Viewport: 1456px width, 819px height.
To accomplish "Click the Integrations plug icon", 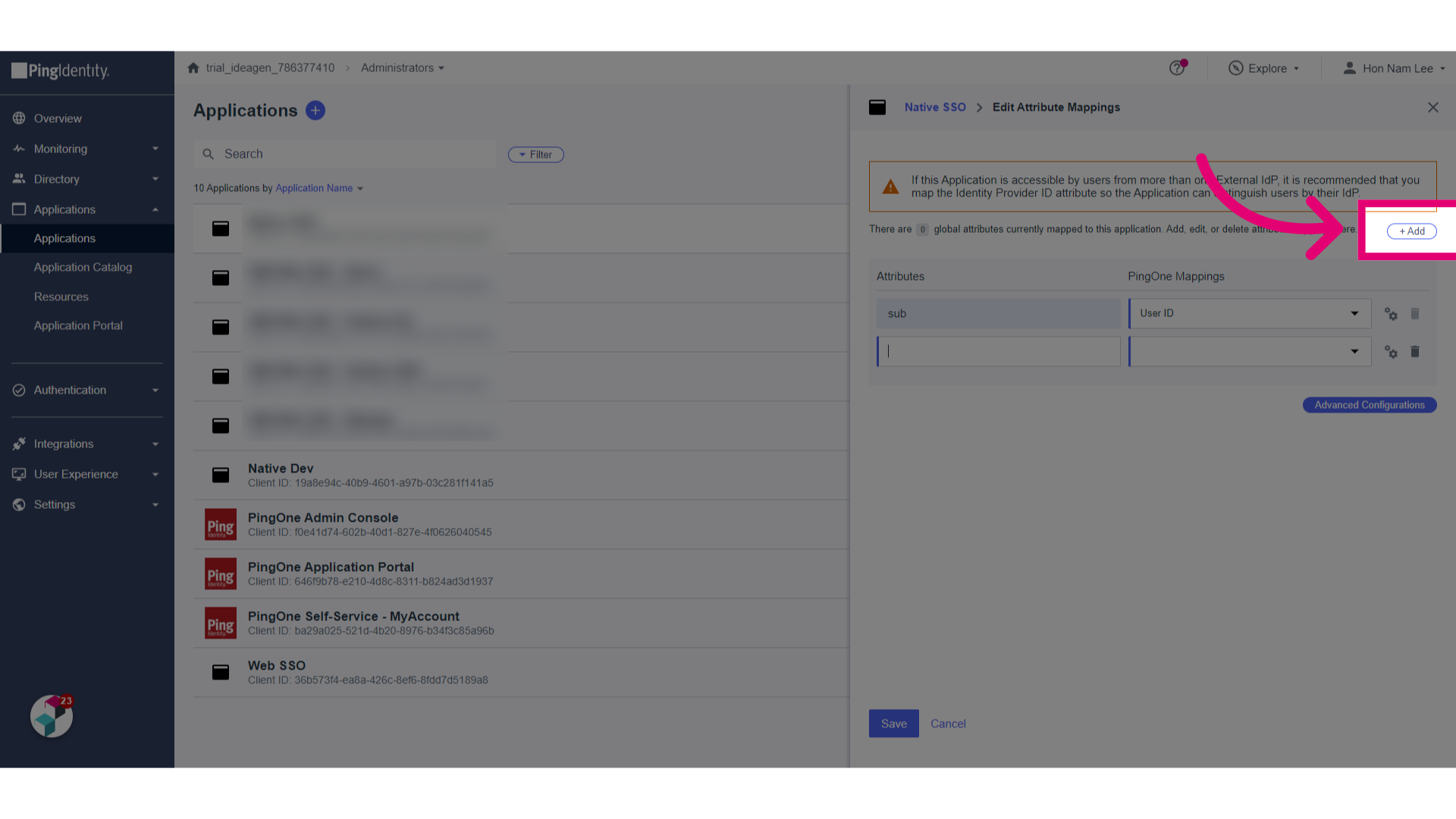I will pyautogui.click(x=19, y=444).
